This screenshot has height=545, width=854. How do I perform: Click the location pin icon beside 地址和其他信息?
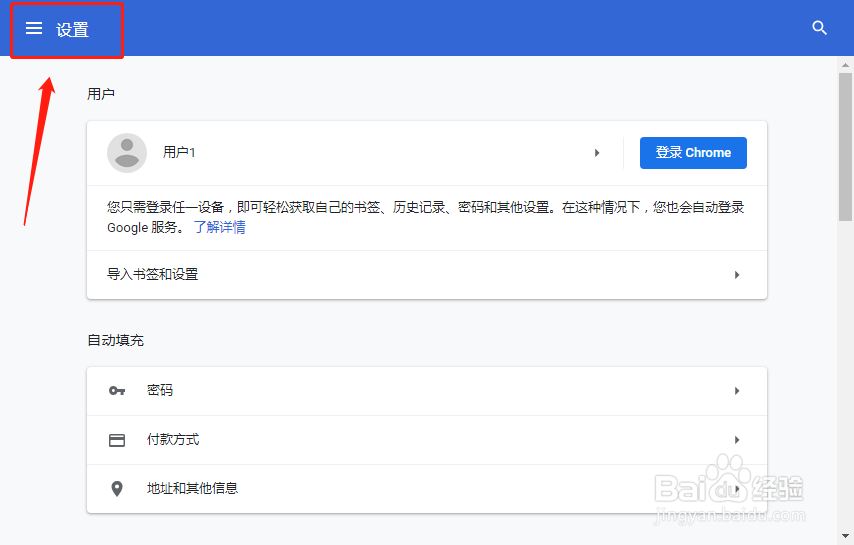(117, 489)
